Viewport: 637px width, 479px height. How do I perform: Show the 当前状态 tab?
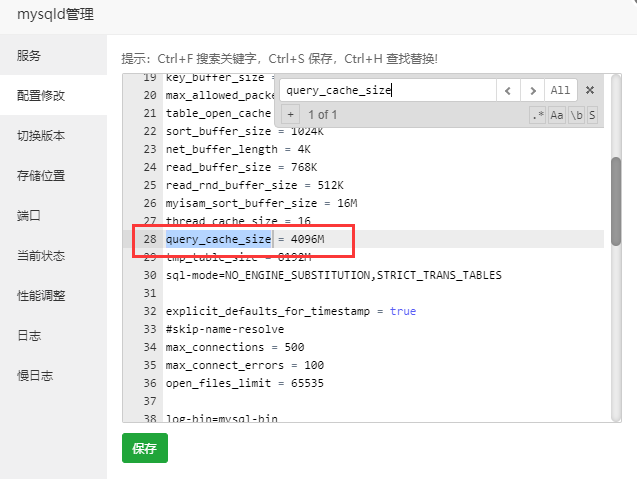(x=53, y=256)
